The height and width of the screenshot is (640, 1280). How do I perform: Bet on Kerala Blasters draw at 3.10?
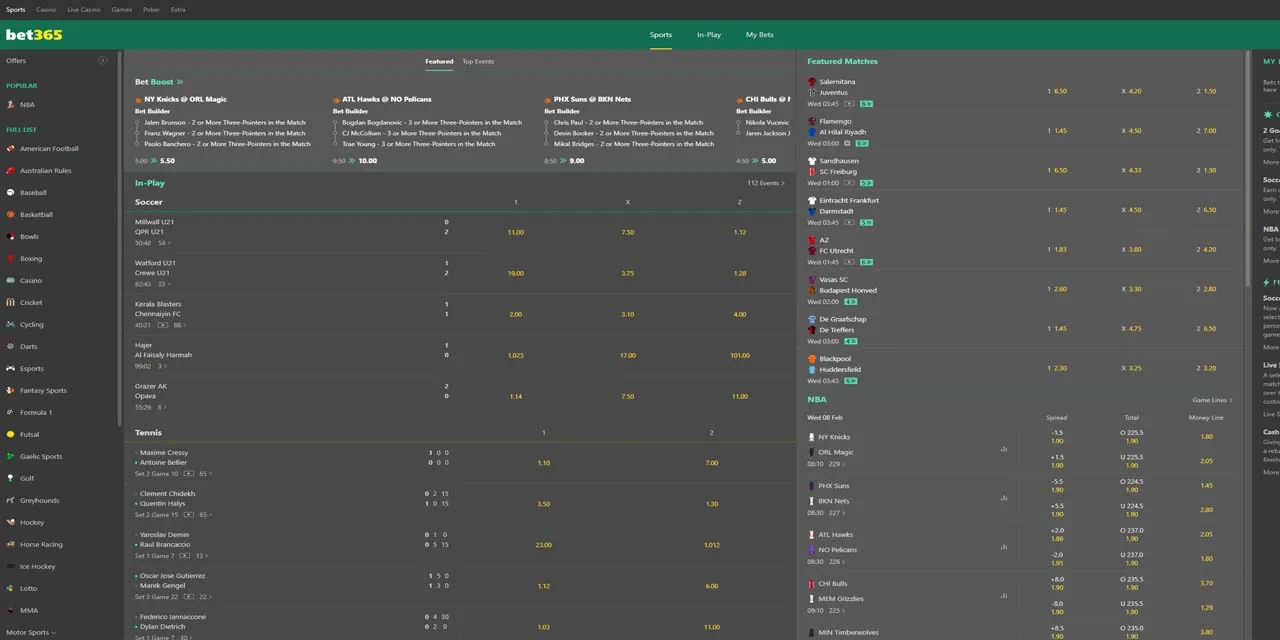coord(628,314)
